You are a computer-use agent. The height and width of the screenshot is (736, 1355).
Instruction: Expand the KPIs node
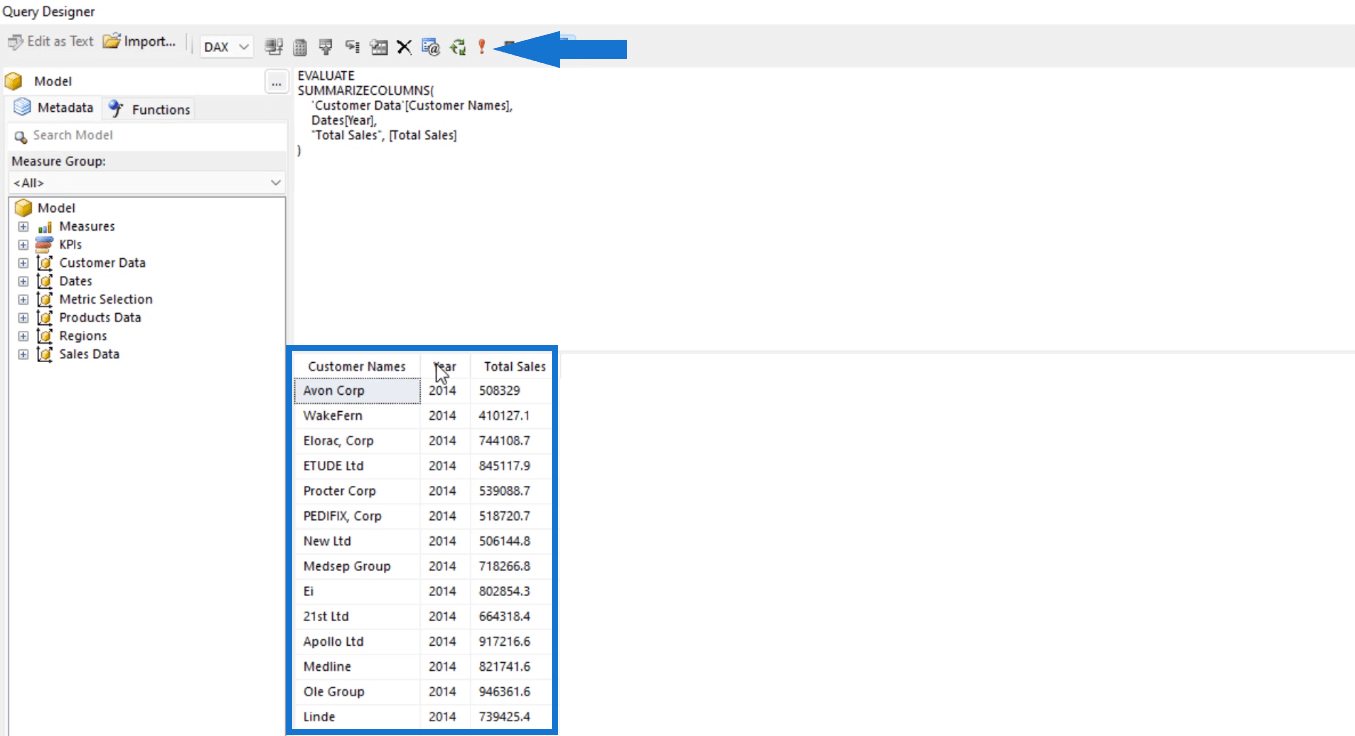(x=23, y=245)
